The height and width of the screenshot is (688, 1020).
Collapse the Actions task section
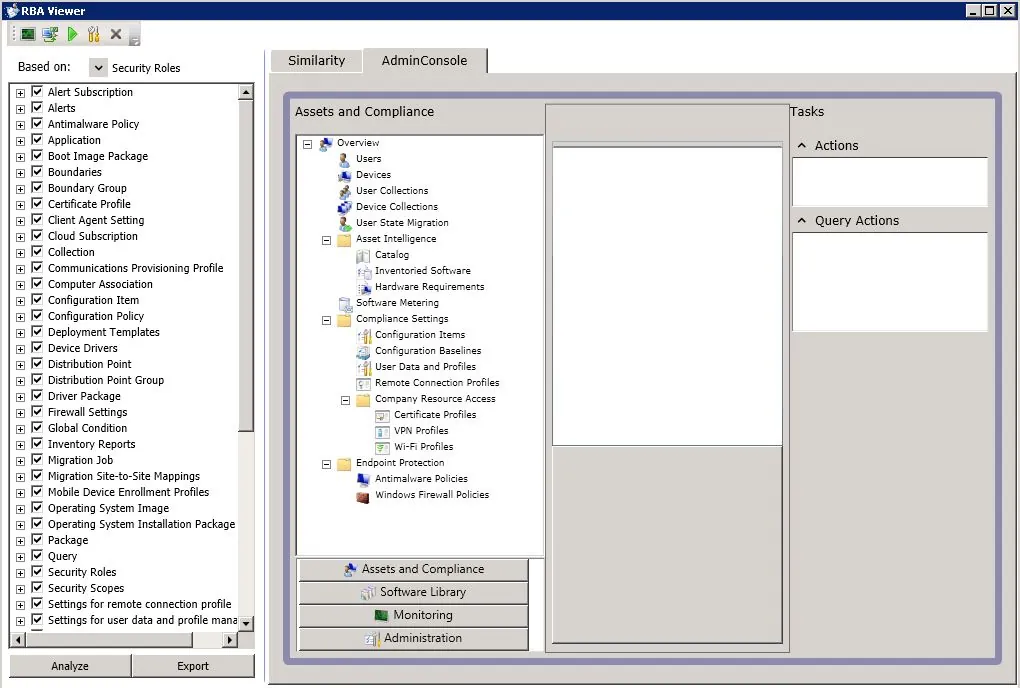(x=802, y=146)
